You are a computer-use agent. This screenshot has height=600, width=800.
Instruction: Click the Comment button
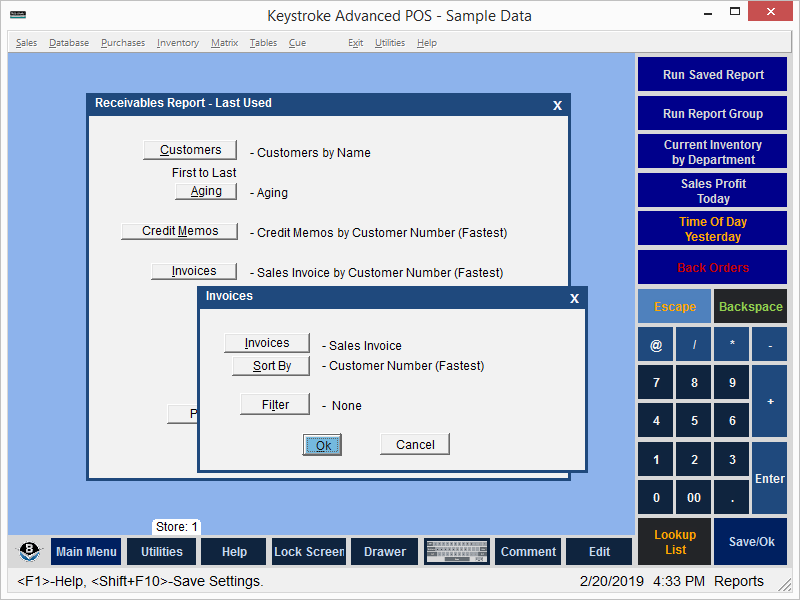(x=528, y=552)
